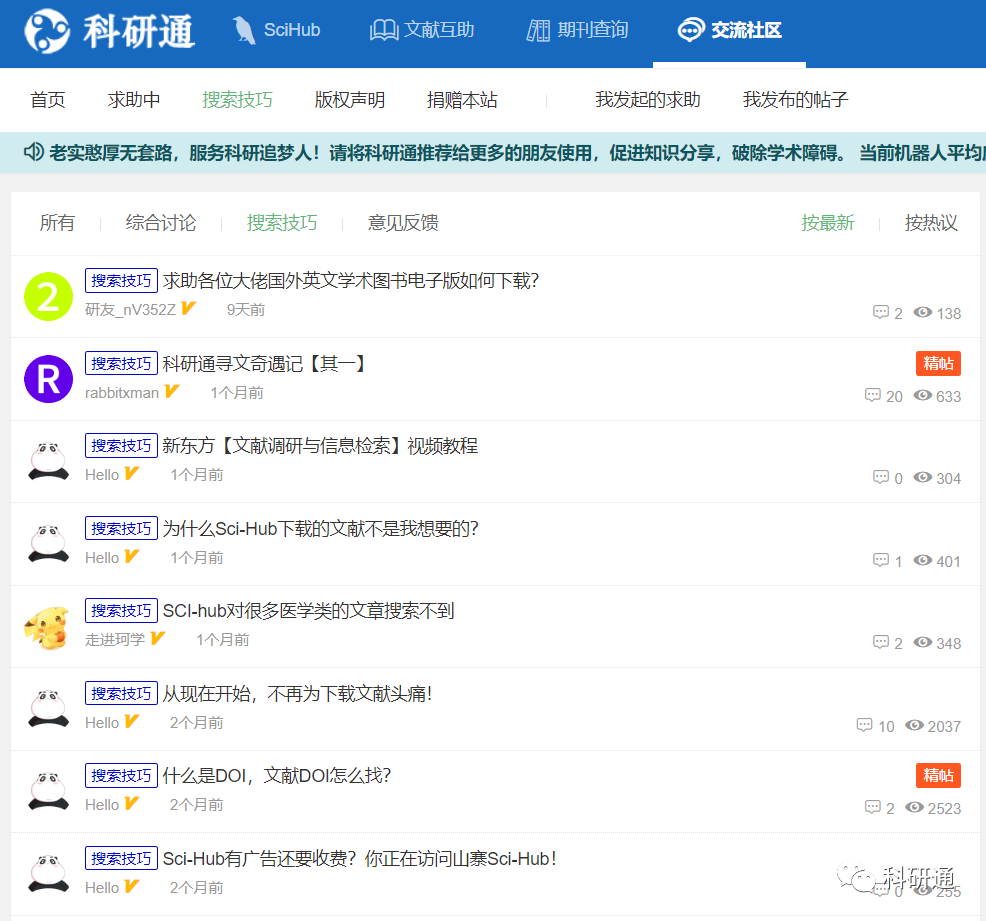Select 搜索技巧 in top sub navigation

coord(237,99)
